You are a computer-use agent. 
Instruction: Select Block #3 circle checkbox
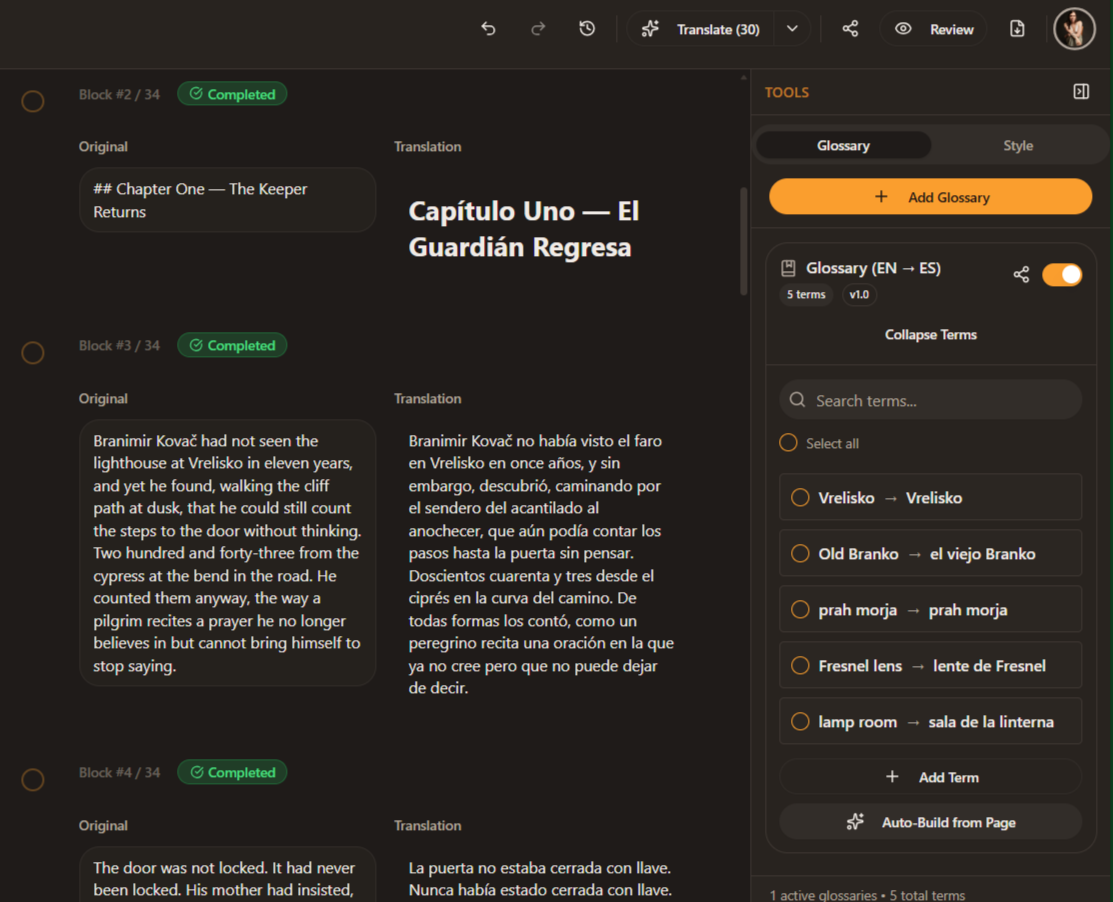point(33,352)
